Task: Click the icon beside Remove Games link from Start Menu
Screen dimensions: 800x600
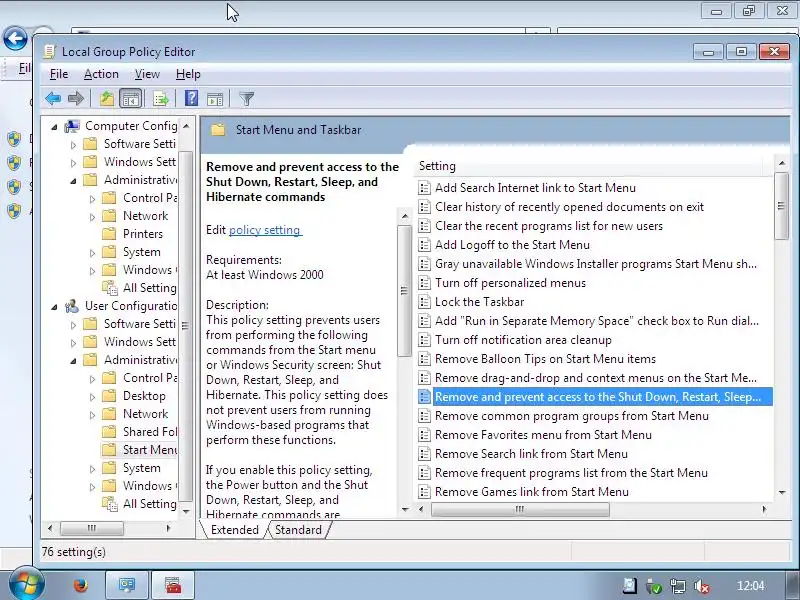Action: click(x=424, y=492)
